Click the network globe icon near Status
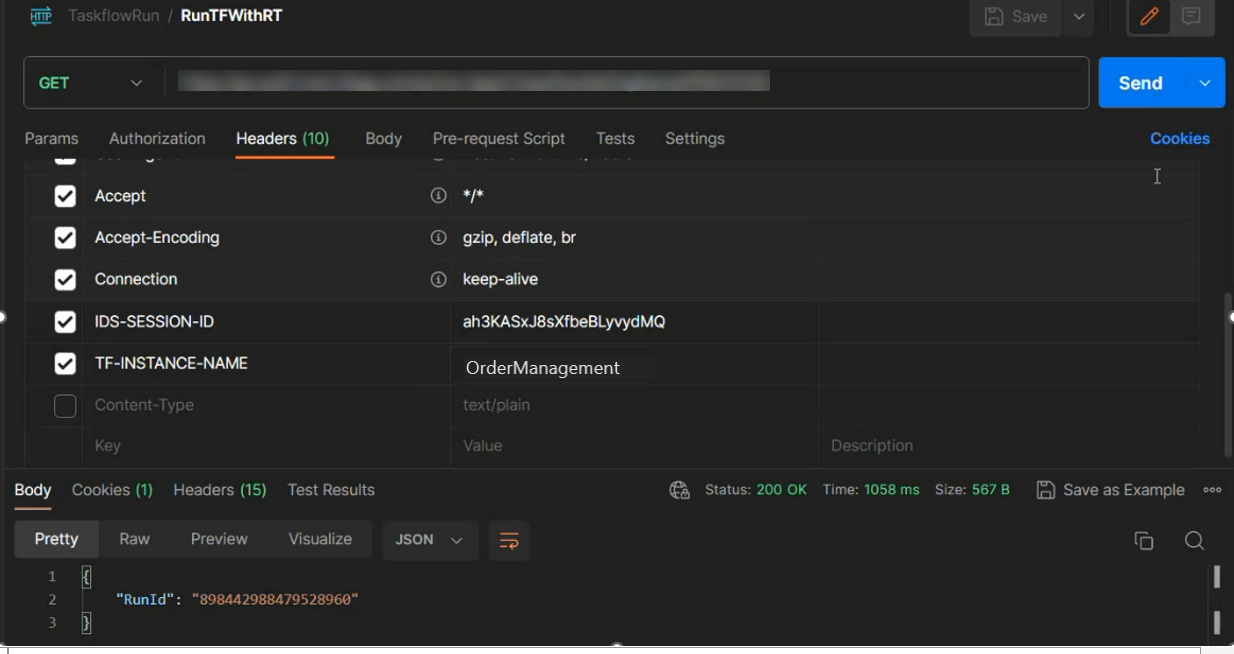Image resolution: width=1234 pixels, height=654 pixels. pos(680,490)
